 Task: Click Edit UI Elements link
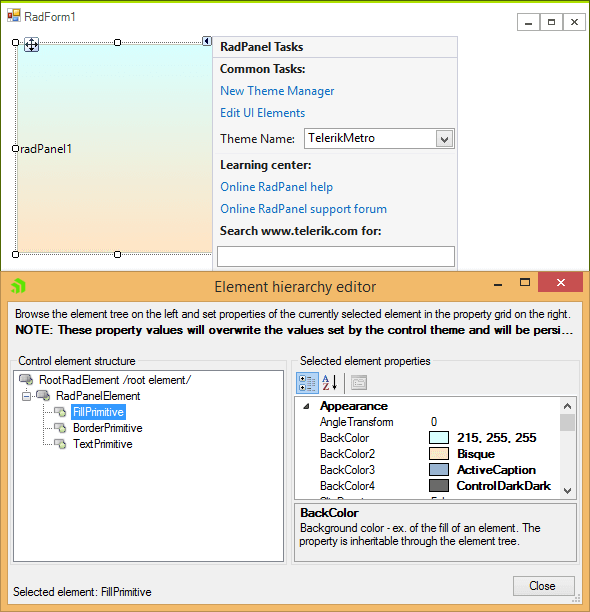click(x=263, y=113)
